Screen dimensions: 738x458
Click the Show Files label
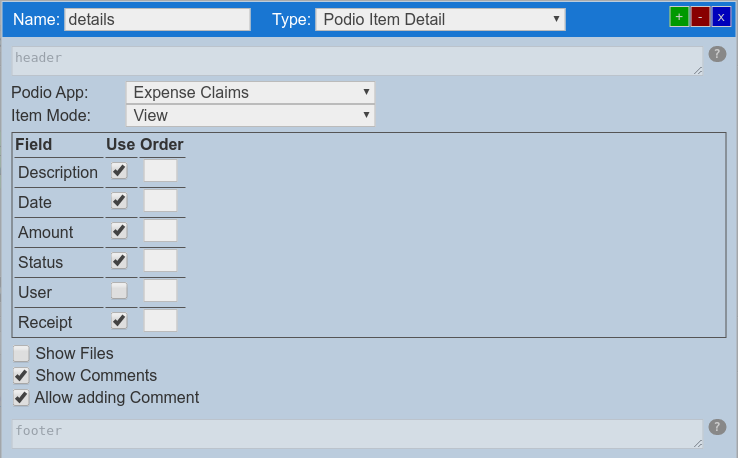click(x=74, y=354)
